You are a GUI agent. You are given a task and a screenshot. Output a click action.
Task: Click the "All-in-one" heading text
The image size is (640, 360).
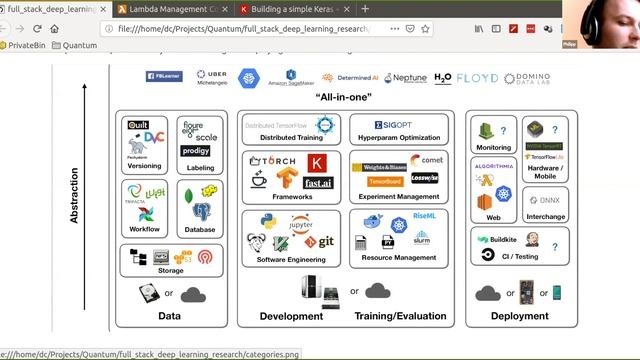pos(344,97)
